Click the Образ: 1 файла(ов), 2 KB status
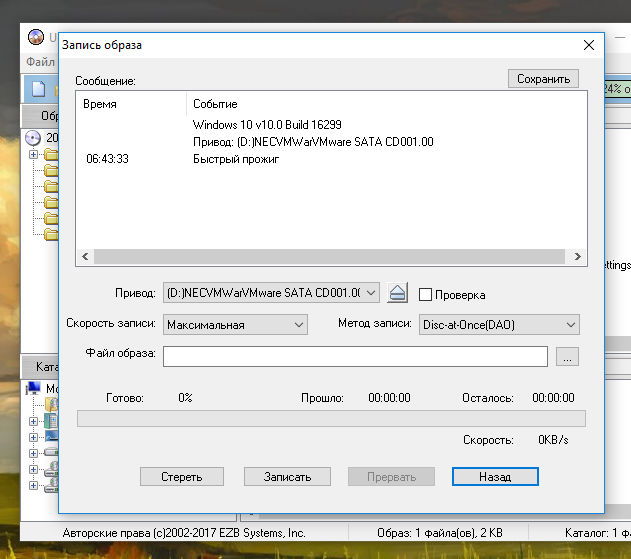Viewport: 631px width, 559px height. tap(440, 533)
